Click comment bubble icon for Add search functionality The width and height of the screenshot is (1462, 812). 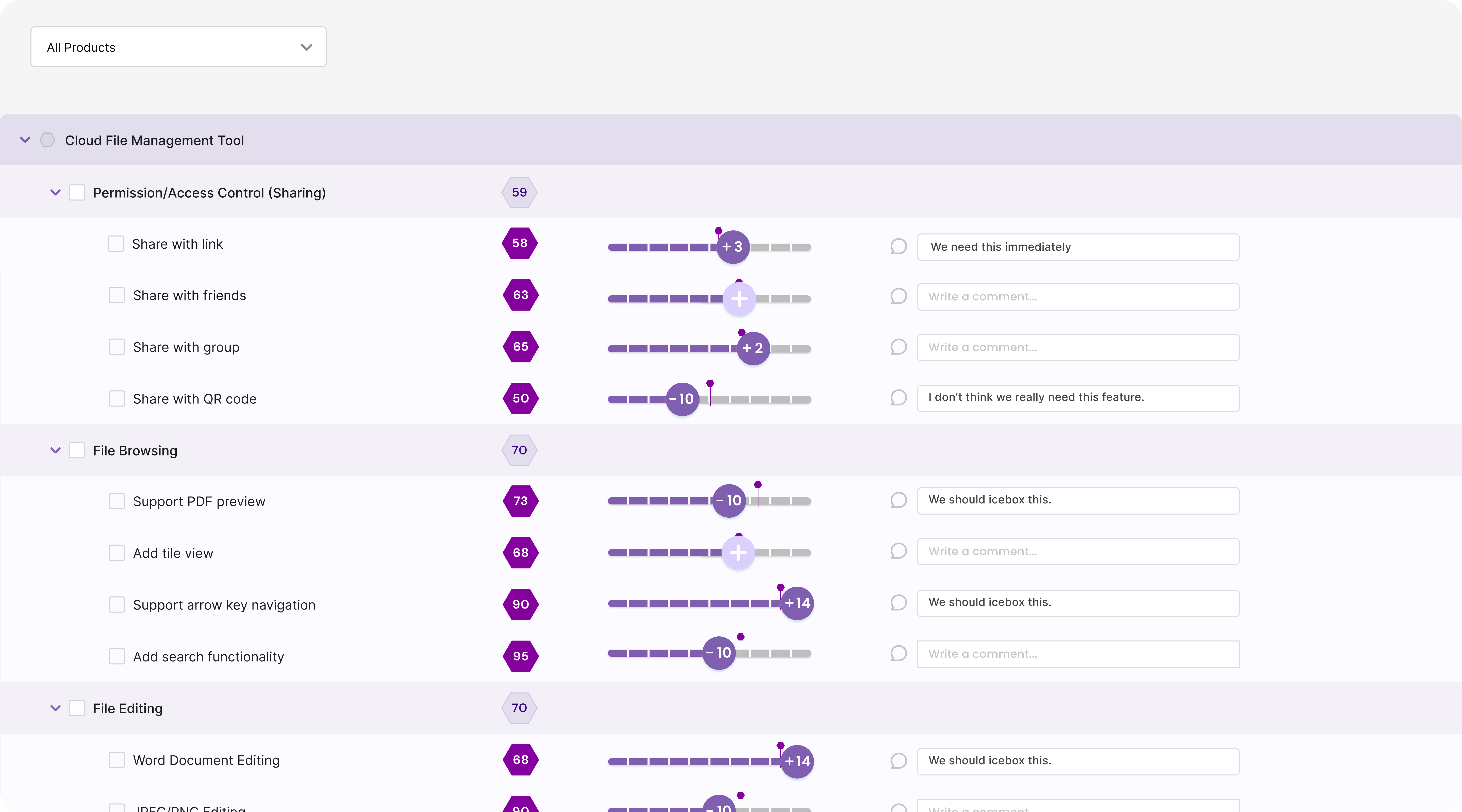[x=899, y=654]
